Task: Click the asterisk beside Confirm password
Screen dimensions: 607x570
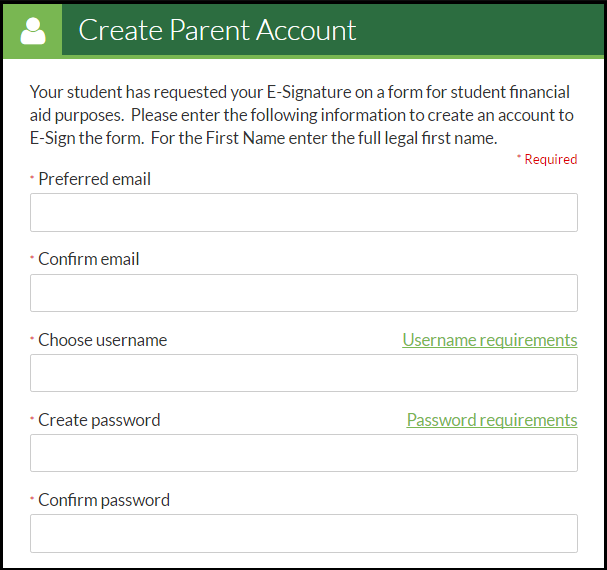Action: (x=32, y=498)
